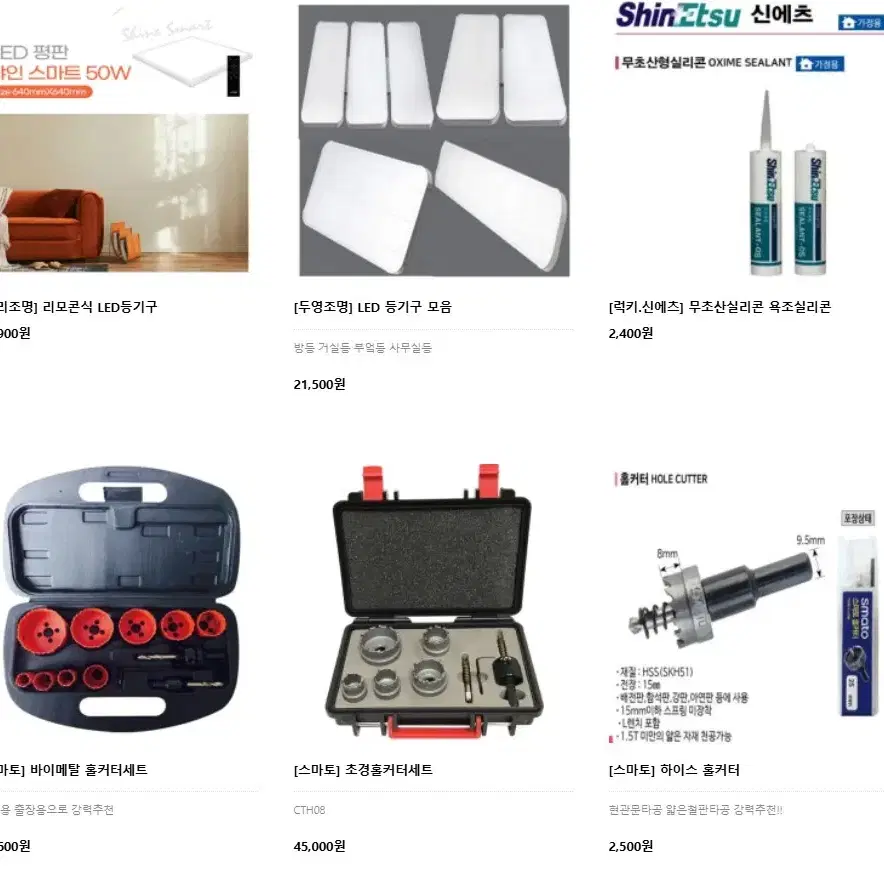The image size is (884, 884).
Task: Click the 45,000원 price text
Action: (x=319, y=846)
